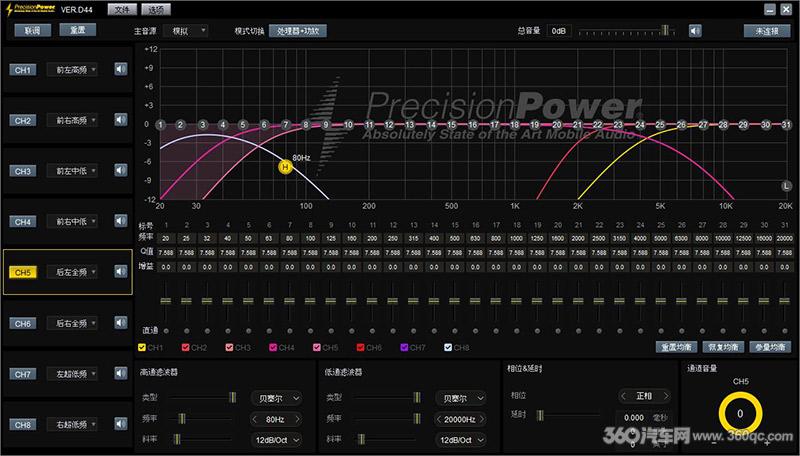Select EQ band node 16 on the curve
Screen dimensions: 800x456
coord(473,124)
